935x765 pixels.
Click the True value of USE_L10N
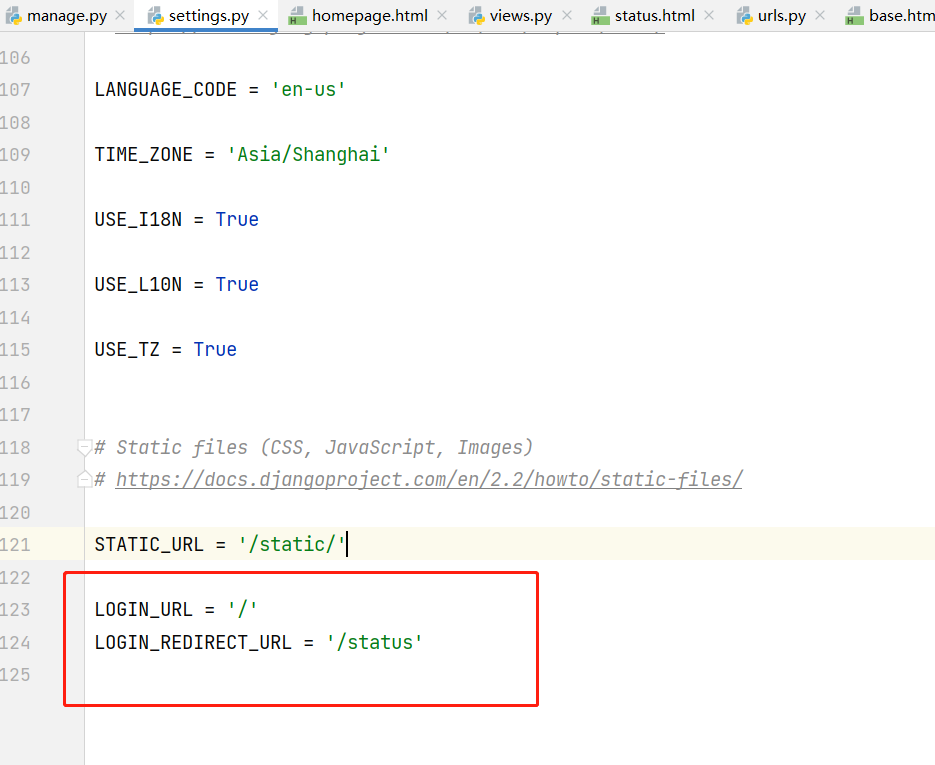pyautogui.click(x=237, y=284)
